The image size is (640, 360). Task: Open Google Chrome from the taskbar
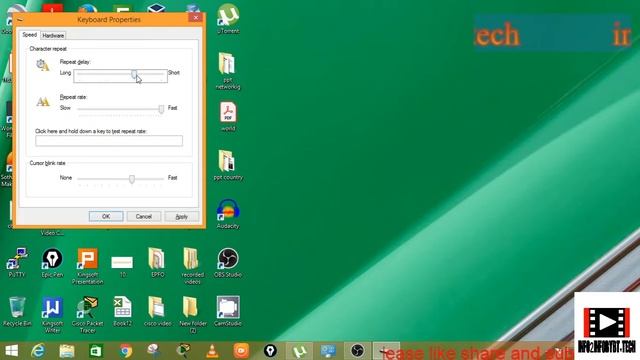click(126, 351)
